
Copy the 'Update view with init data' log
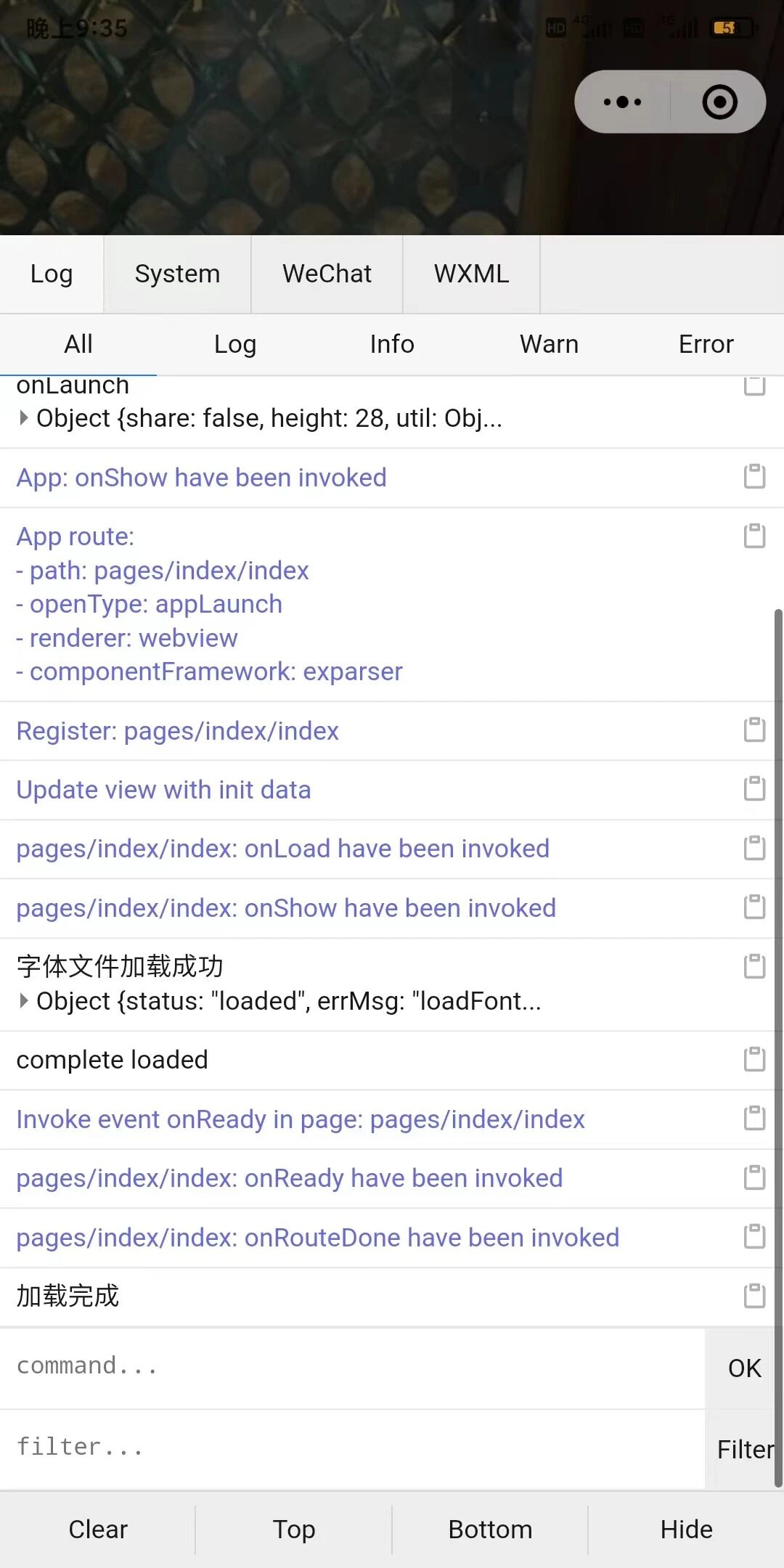(754, 789)
